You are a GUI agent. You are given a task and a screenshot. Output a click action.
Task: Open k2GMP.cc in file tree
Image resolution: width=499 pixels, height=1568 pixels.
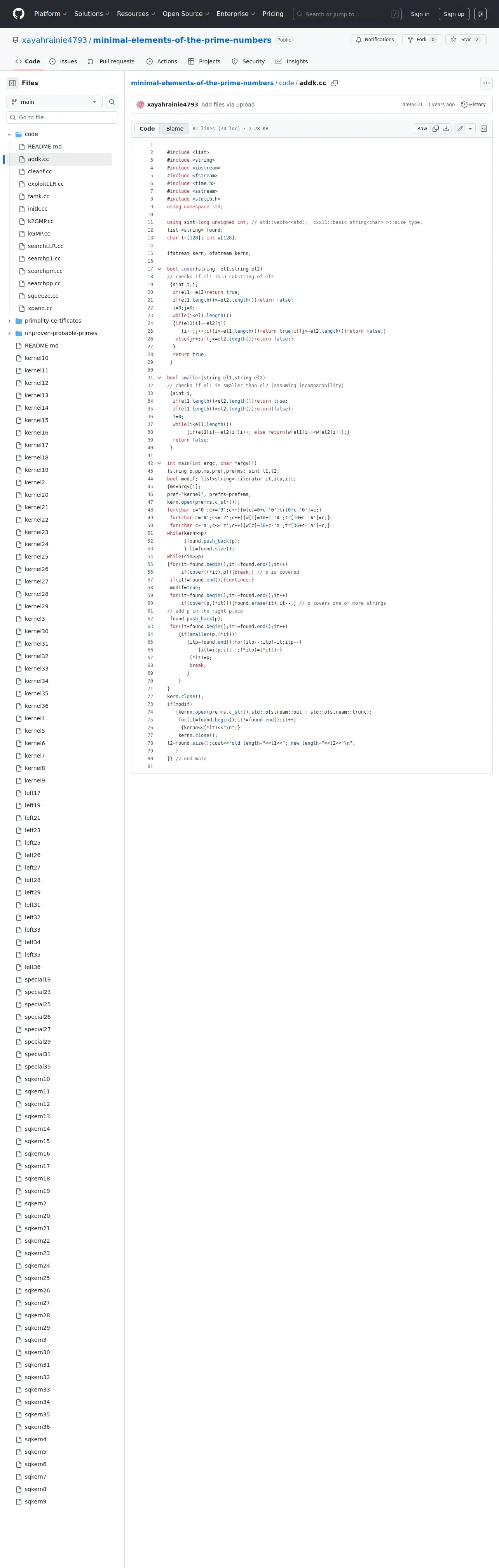[41, 221]
